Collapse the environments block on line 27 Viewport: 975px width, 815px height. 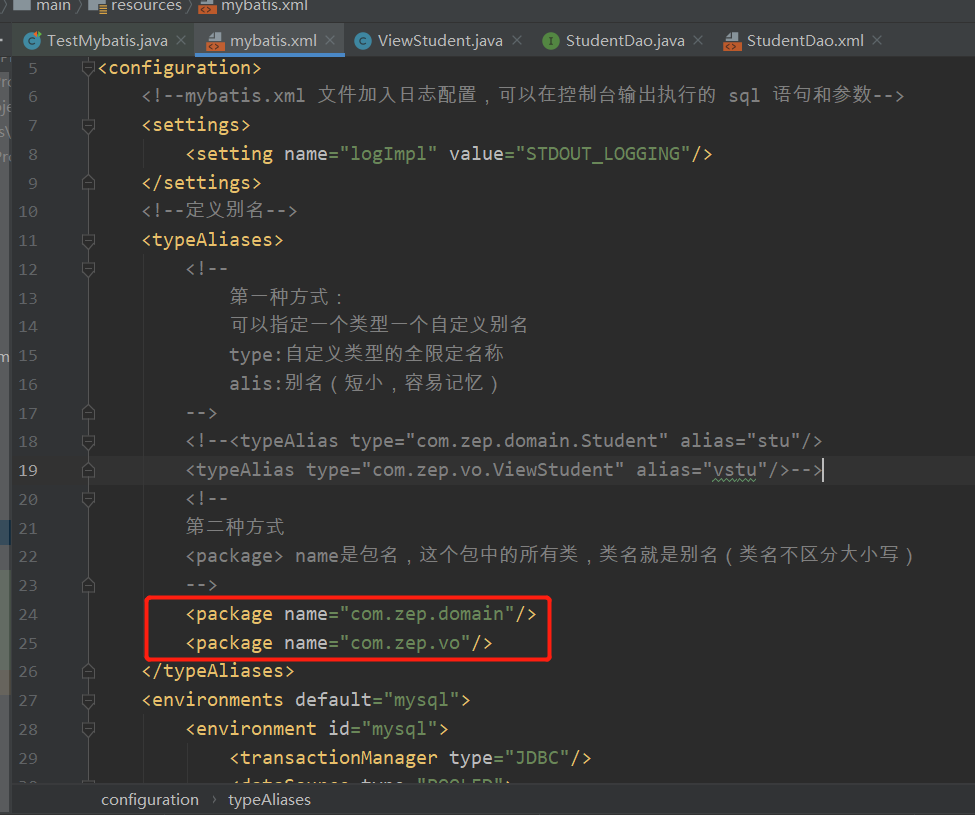tap(88, 701)
